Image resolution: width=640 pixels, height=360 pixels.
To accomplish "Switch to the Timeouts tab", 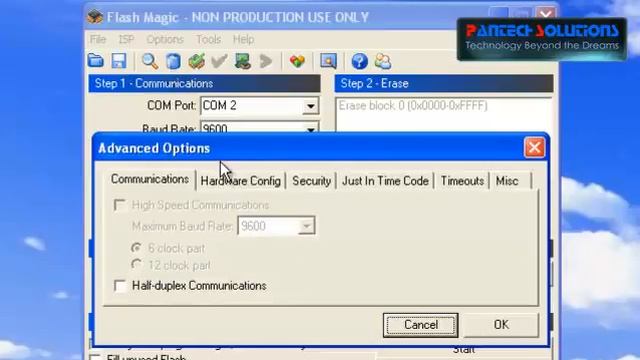I will (462, 181).
